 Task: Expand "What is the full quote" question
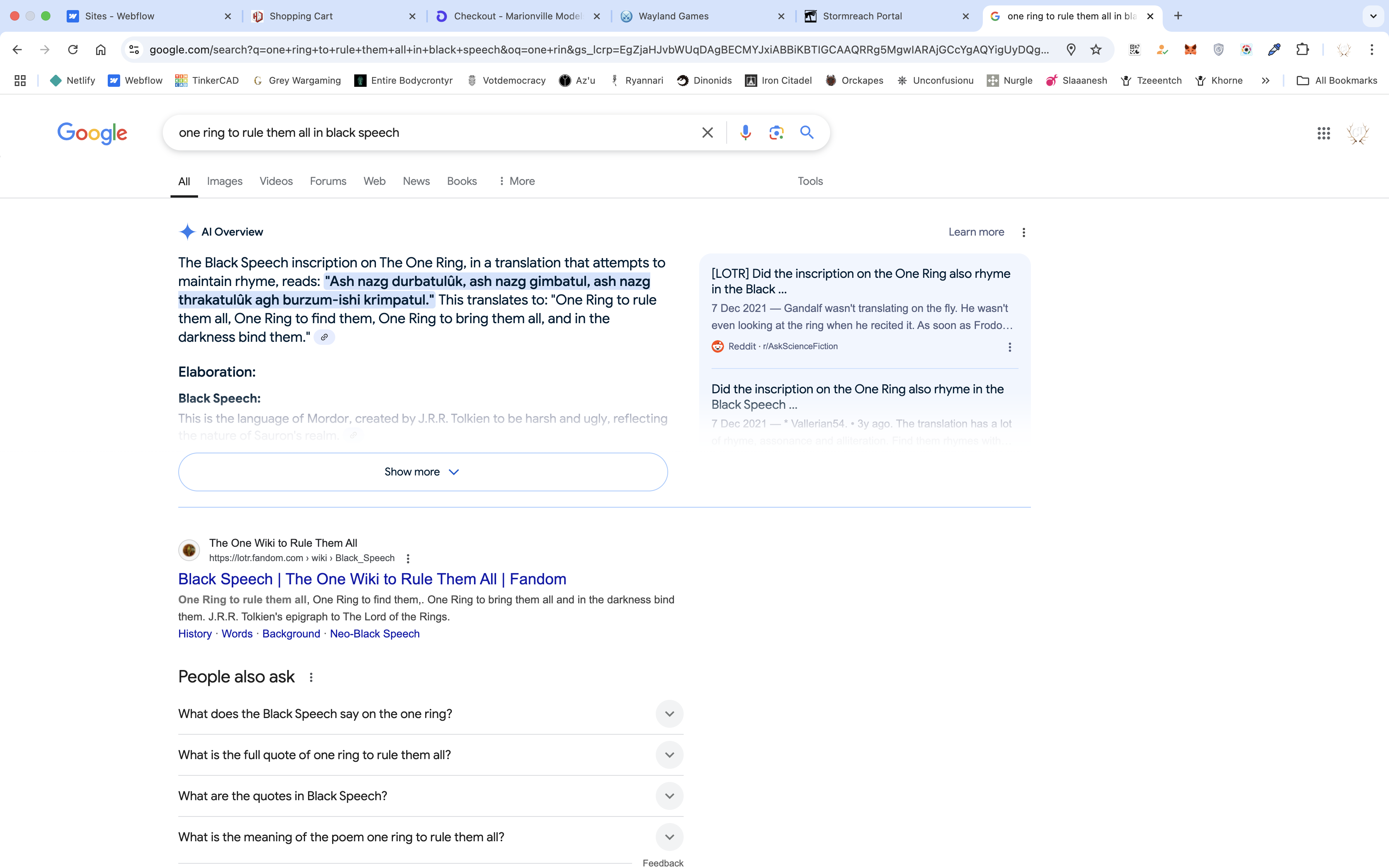[669, 754]
